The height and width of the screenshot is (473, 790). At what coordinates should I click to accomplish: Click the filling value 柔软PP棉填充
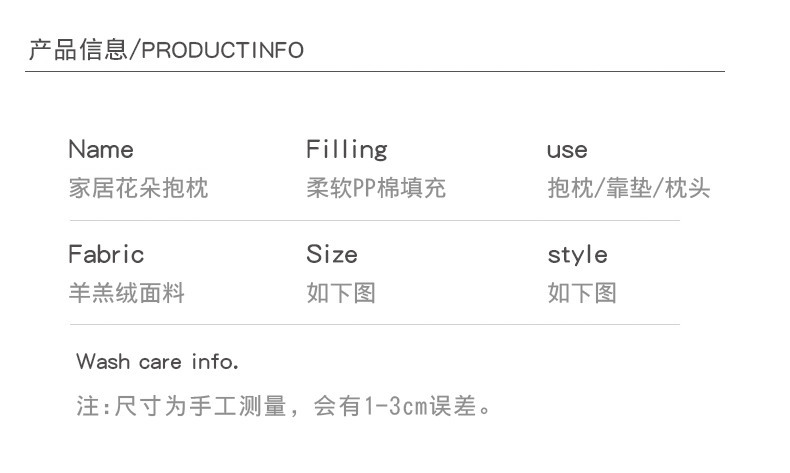click(376, 188)
